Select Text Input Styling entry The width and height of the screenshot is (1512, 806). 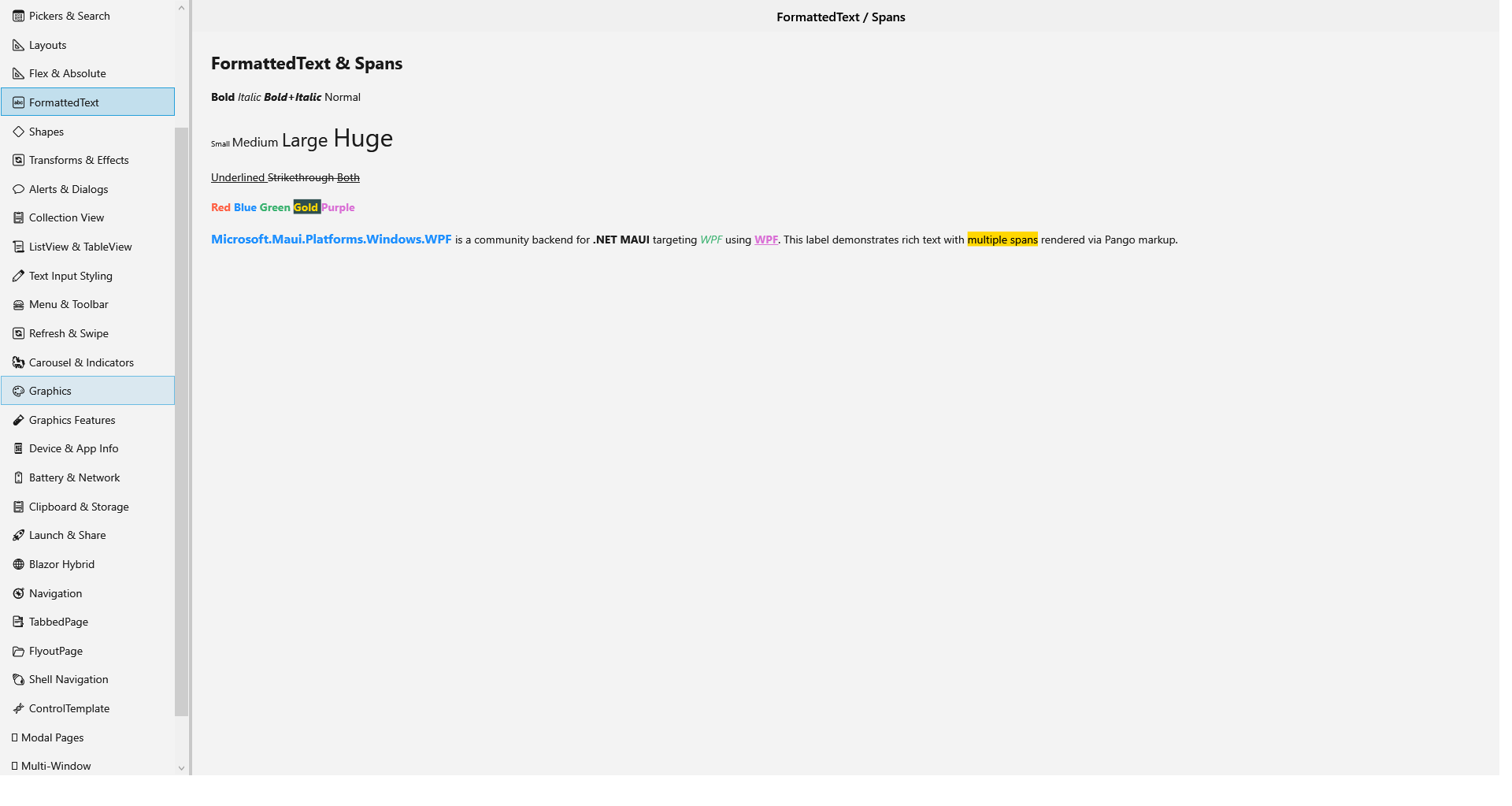87,276
